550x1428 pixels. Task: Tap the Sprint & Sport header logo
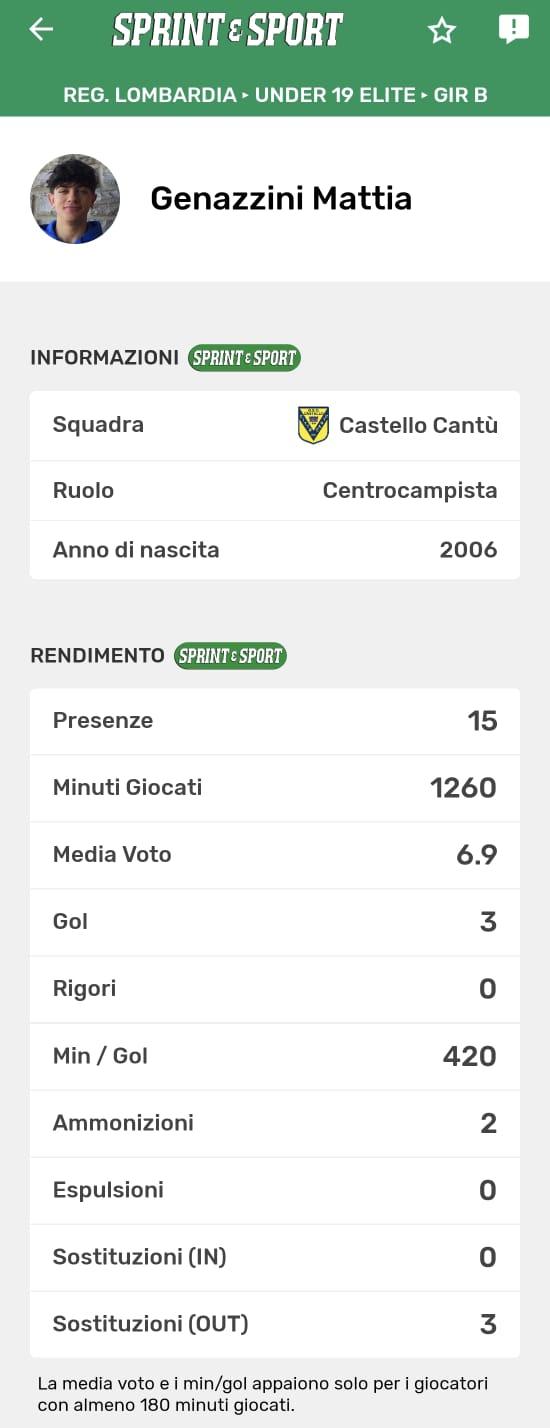tap(228, 30)
